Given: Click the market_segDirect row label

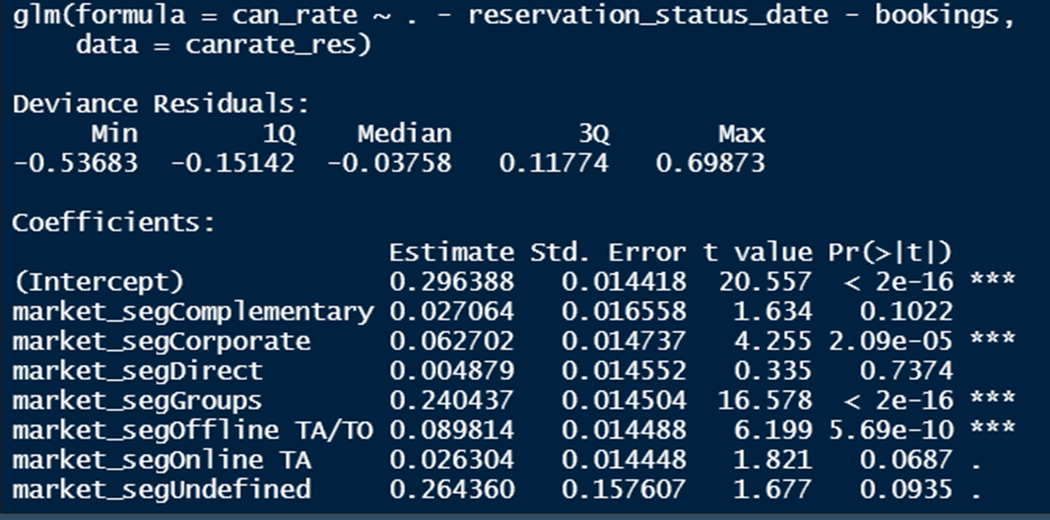Looking at the screenshot, I should 137,371.
